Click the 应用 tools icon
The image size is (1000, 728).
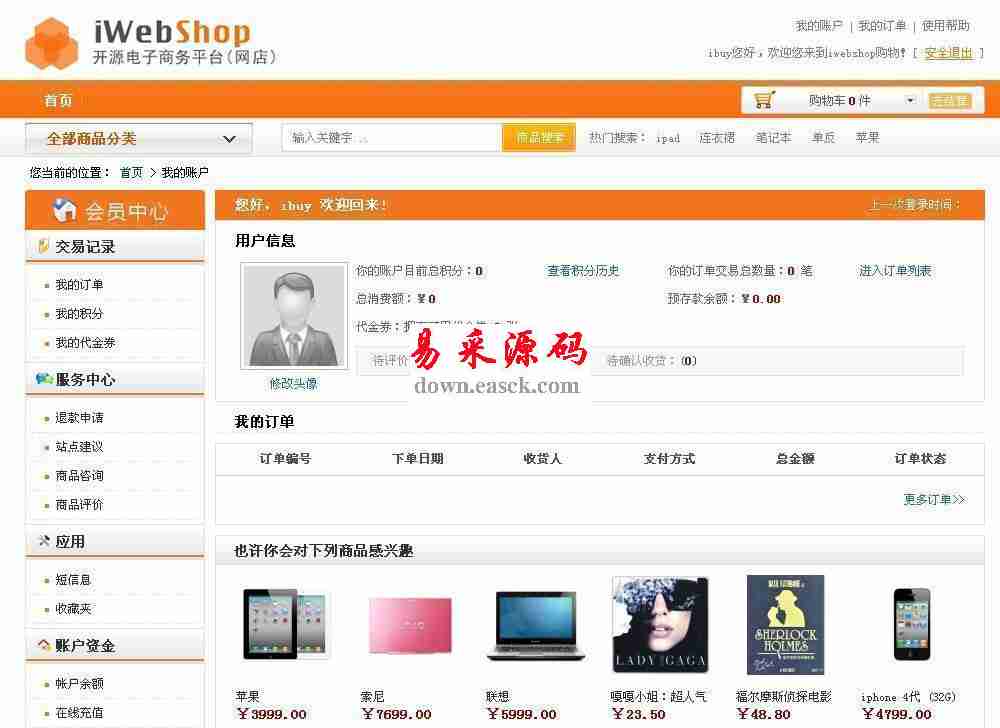click(x=44, y=541)
